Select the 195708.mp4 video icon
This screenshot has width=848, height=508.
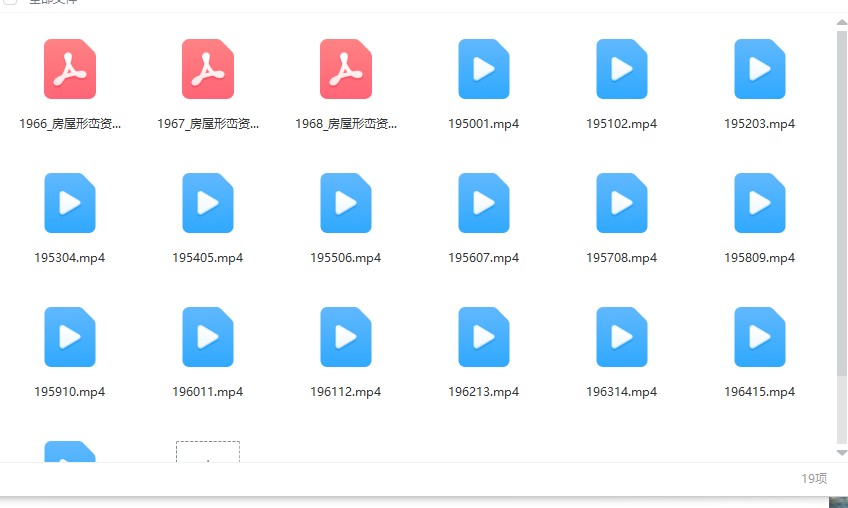(621, 203)
